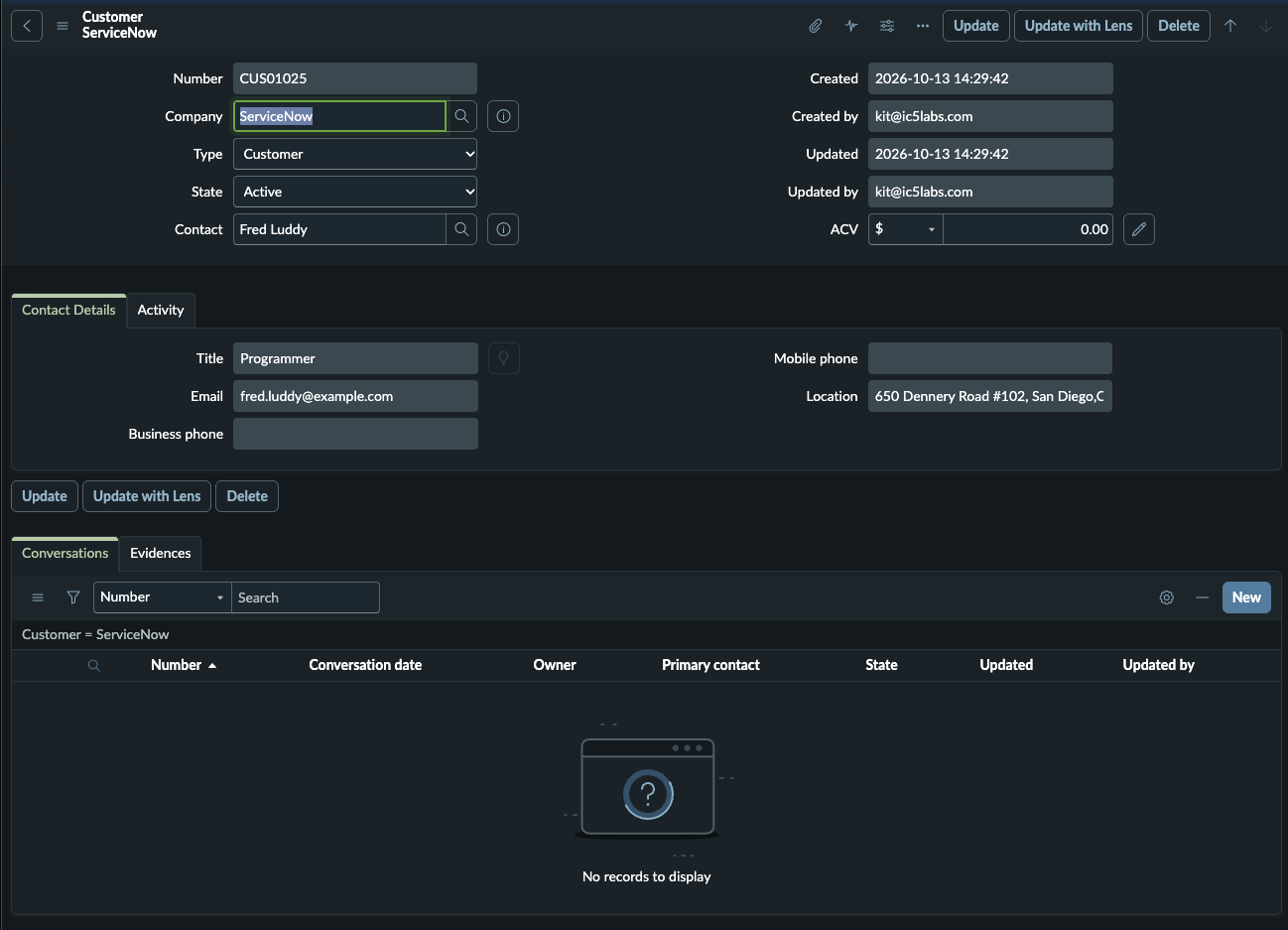Click the Conversations list Search field
Screen dimensions: 1288x930
click(x=306, y=598)
